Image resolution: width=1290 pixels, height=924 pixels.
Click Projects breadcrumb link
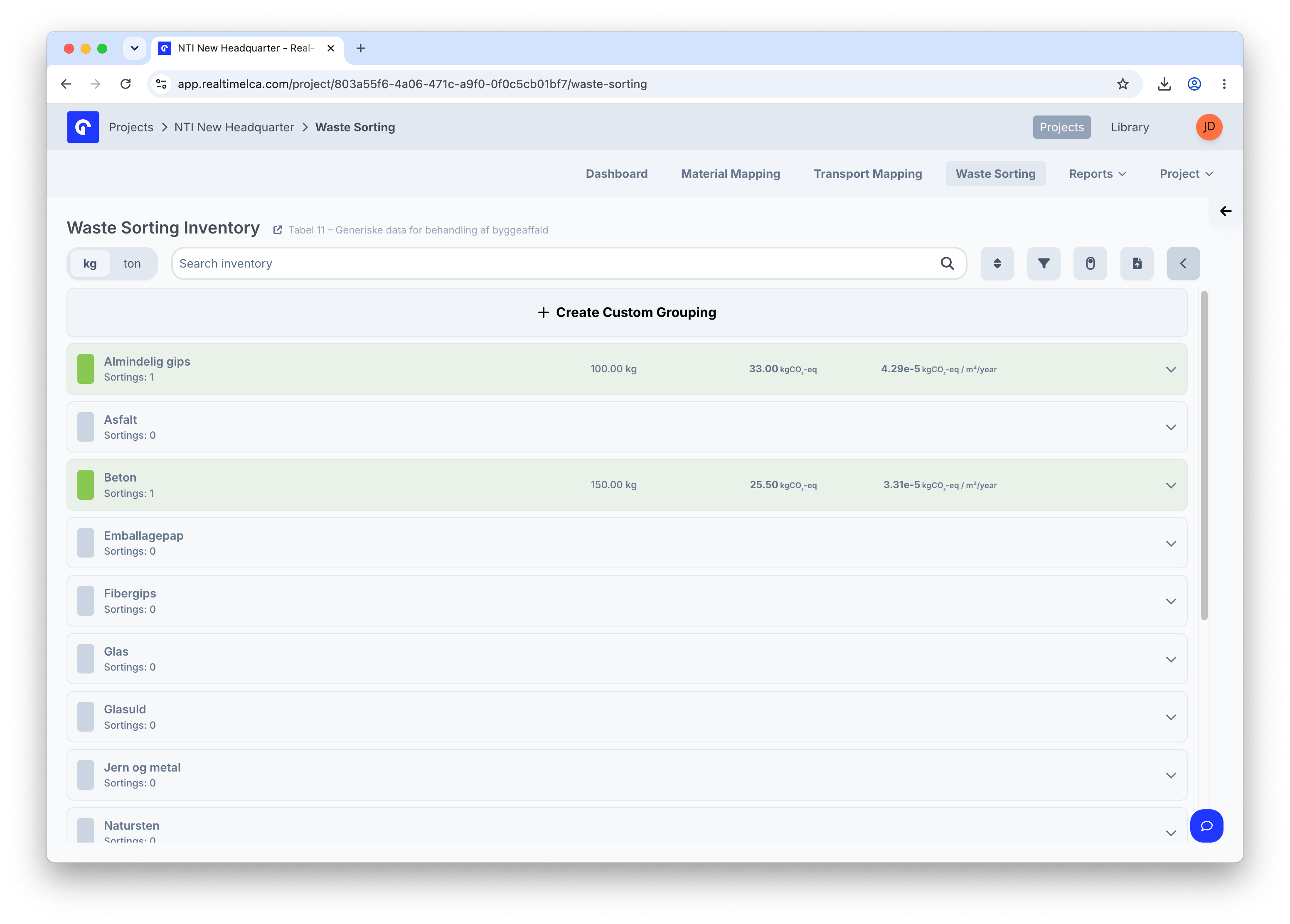131,127
